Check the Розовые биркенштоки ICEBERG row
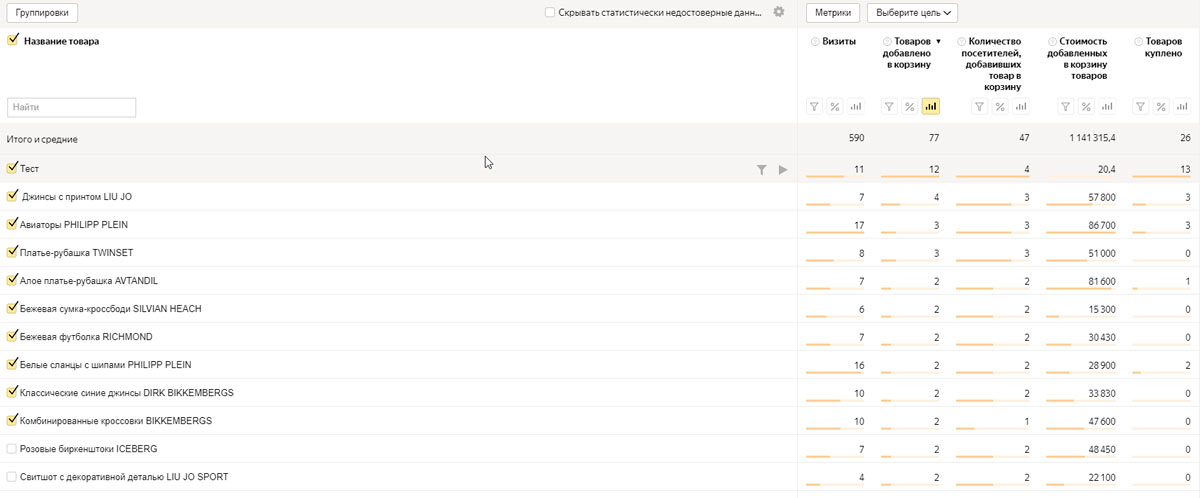Screen dimensions: 1200x498 coord(12,448)
